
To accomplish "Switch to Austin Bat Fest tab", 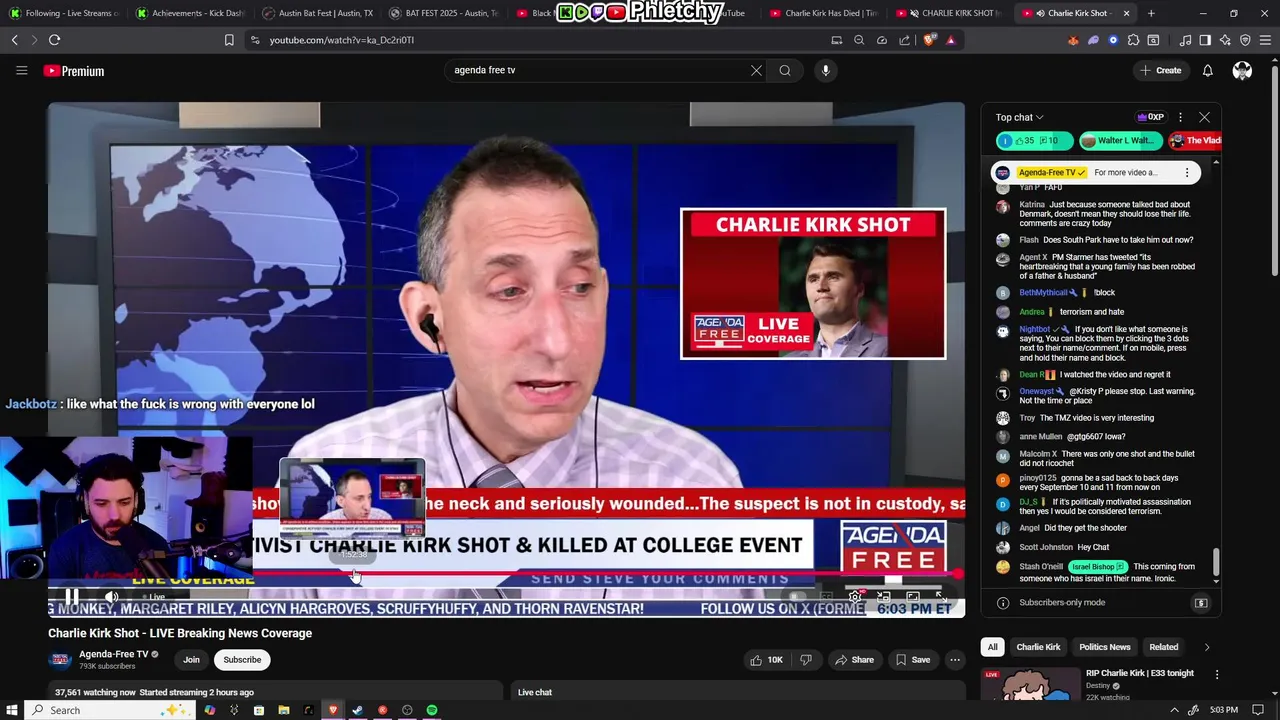I will tap(317, 13).
